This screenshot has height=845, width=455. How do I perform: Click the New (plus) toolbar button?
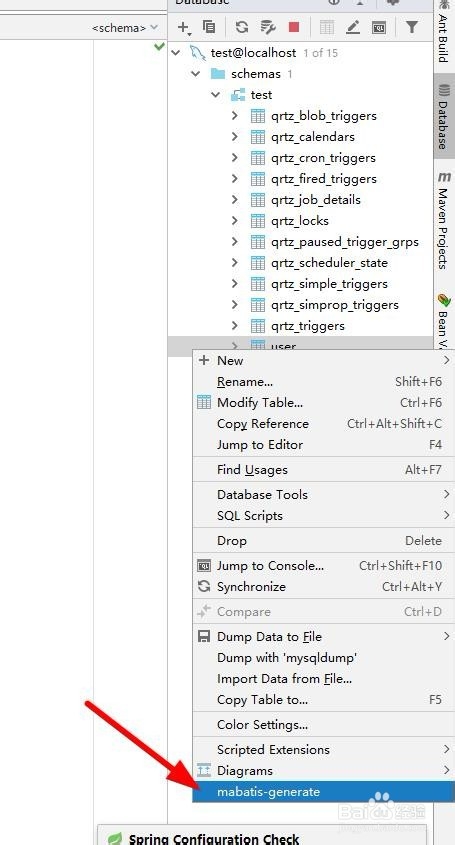tap(184, 27)
